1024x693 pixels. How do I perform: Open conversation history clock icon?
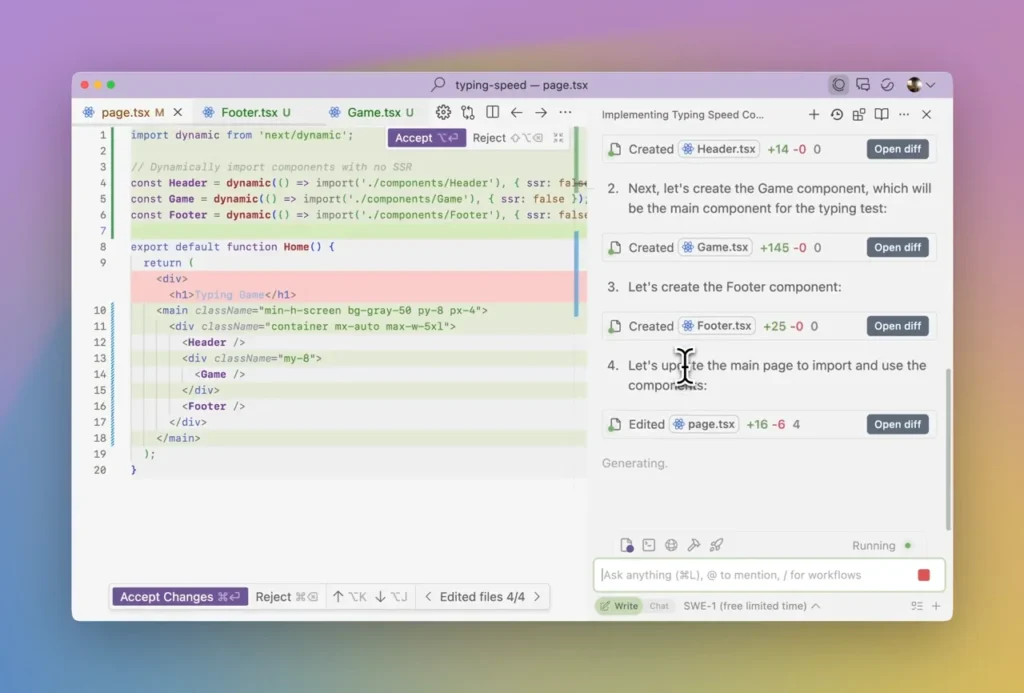(837, 114)
